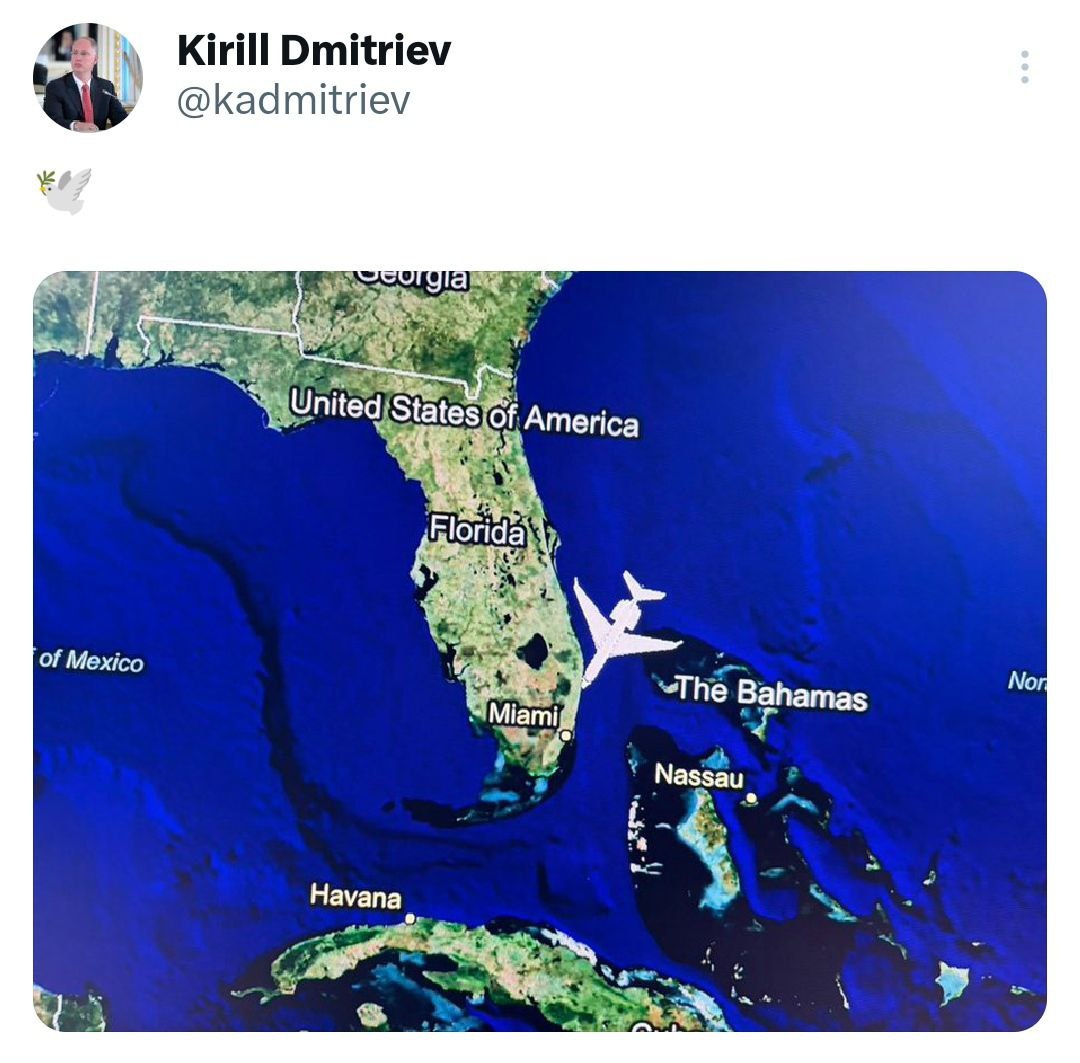Click the 'of Mexico' gulf label

[90, 661]
